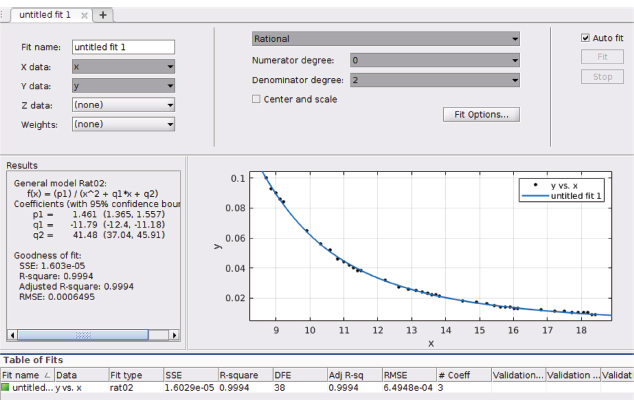Open the X data dropdown
Viewport: 634px width, 400px height.
[x=123, y=66]
